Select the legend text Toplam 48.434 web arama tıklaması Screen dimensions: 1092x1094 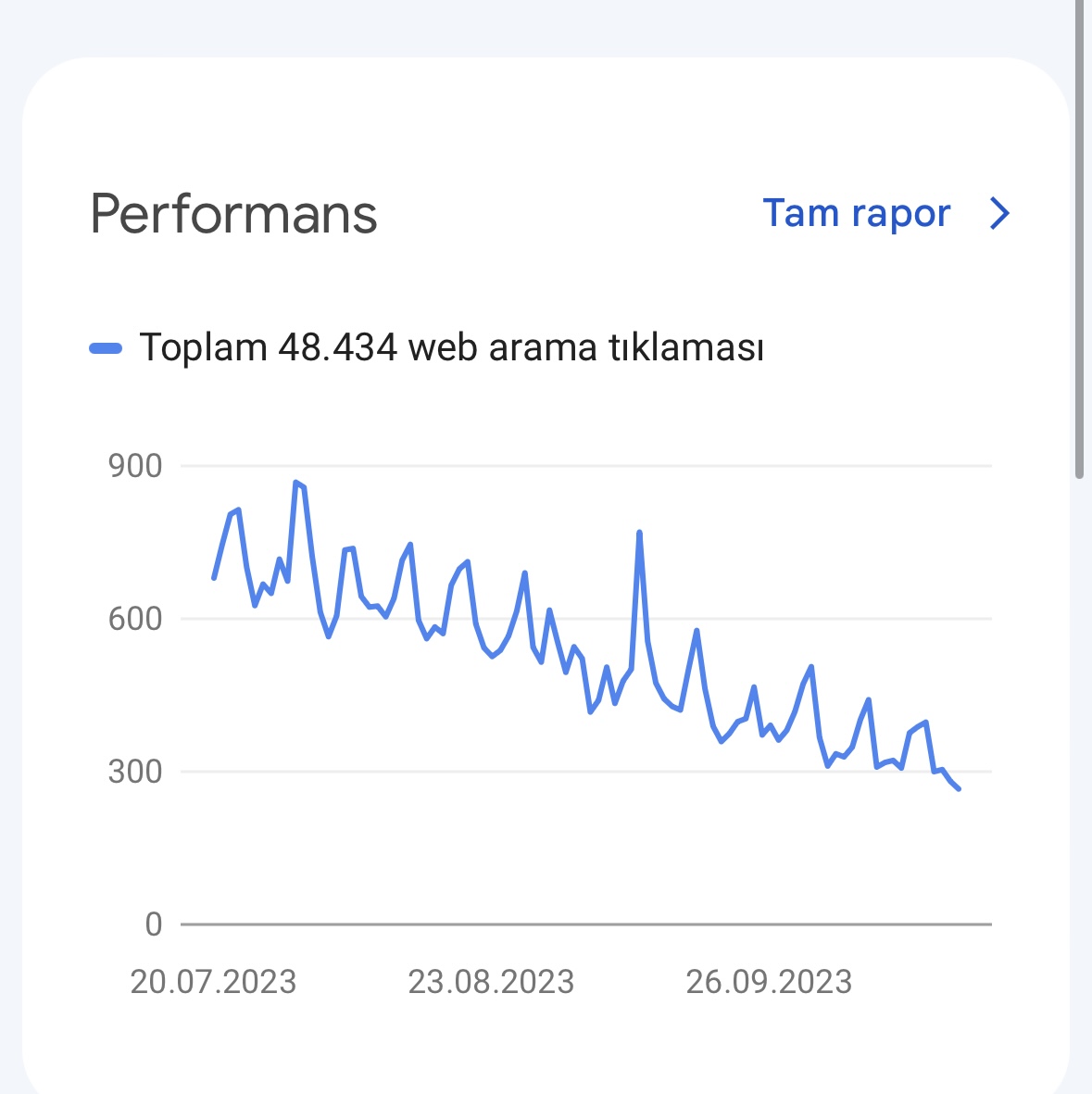(x=451, y=346)
